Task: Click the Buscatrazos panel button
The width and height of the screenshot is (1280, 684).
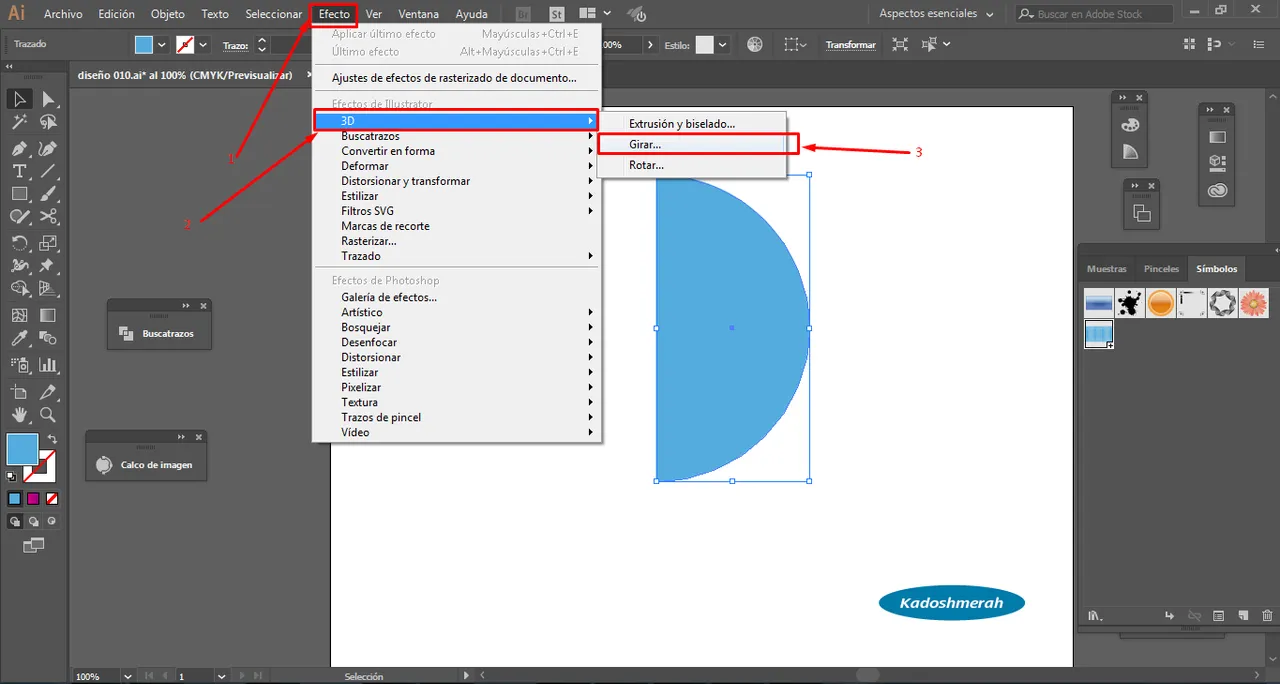Action: [x=159, y=333]
